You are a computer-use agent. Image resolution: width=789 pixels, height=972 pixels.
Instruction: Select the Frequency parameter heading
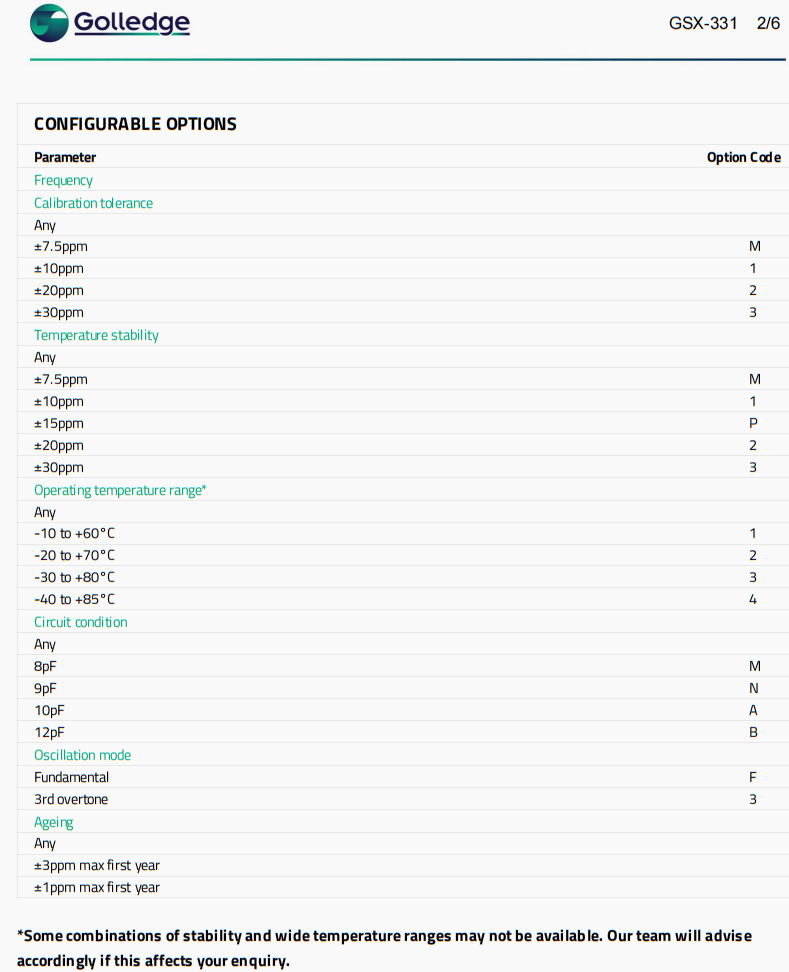63,180
